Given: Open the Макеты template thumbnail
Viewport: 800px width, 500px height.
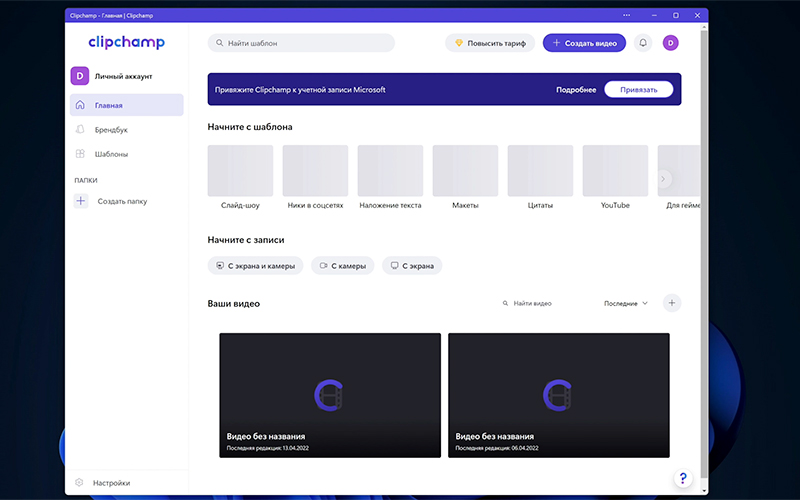Looking at the screenshot, I should [x=465, y=170].
